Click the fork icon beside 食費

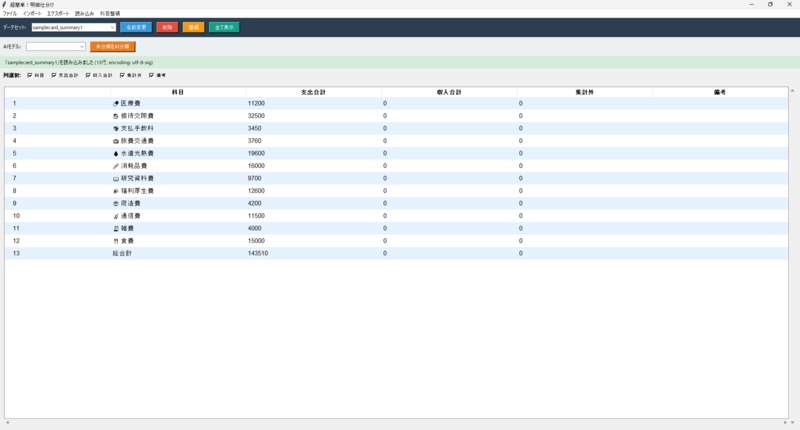116,241
